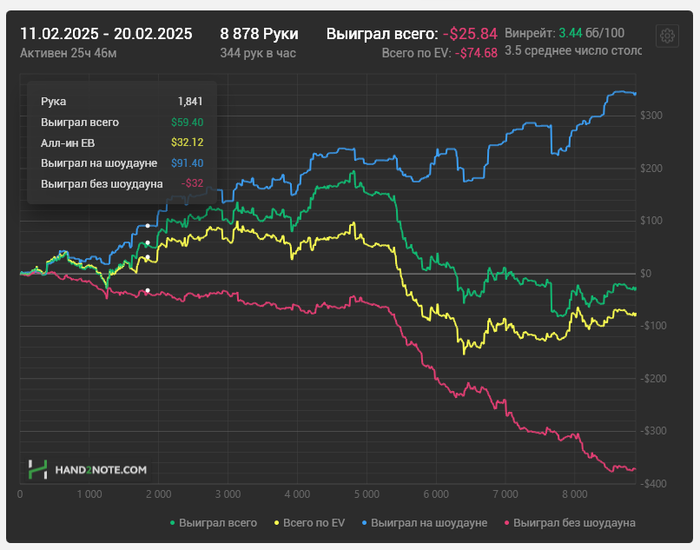Click the date range 11.02.2025 - 20.02.2025

[x=106, y=34]
